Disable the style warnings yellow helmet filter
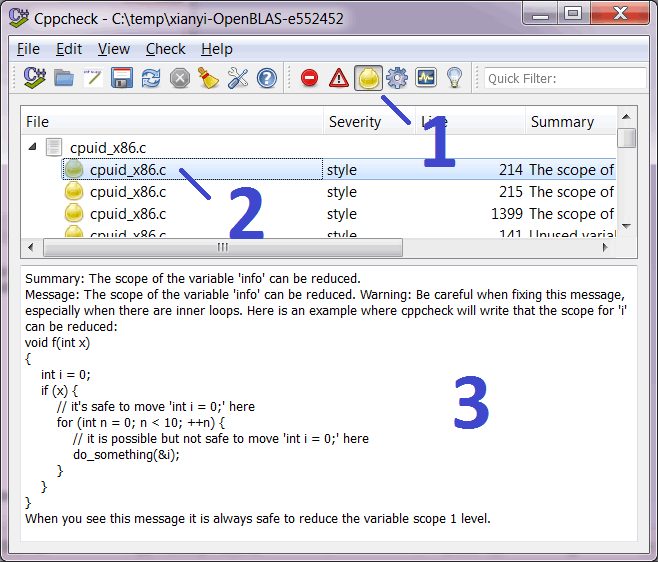The image size is (658, 562). point(368,78)
